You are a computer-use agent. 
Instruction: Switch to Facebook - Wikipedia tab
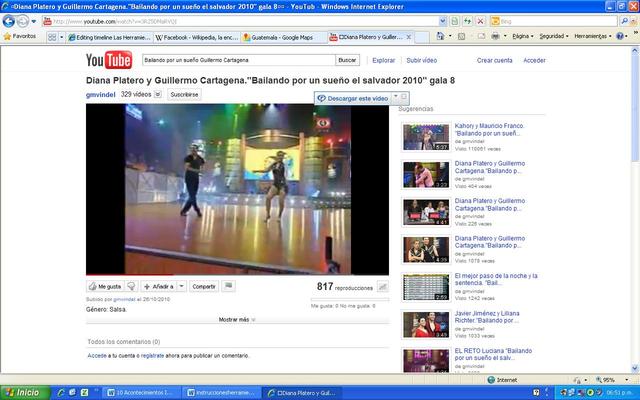point(197,38)
